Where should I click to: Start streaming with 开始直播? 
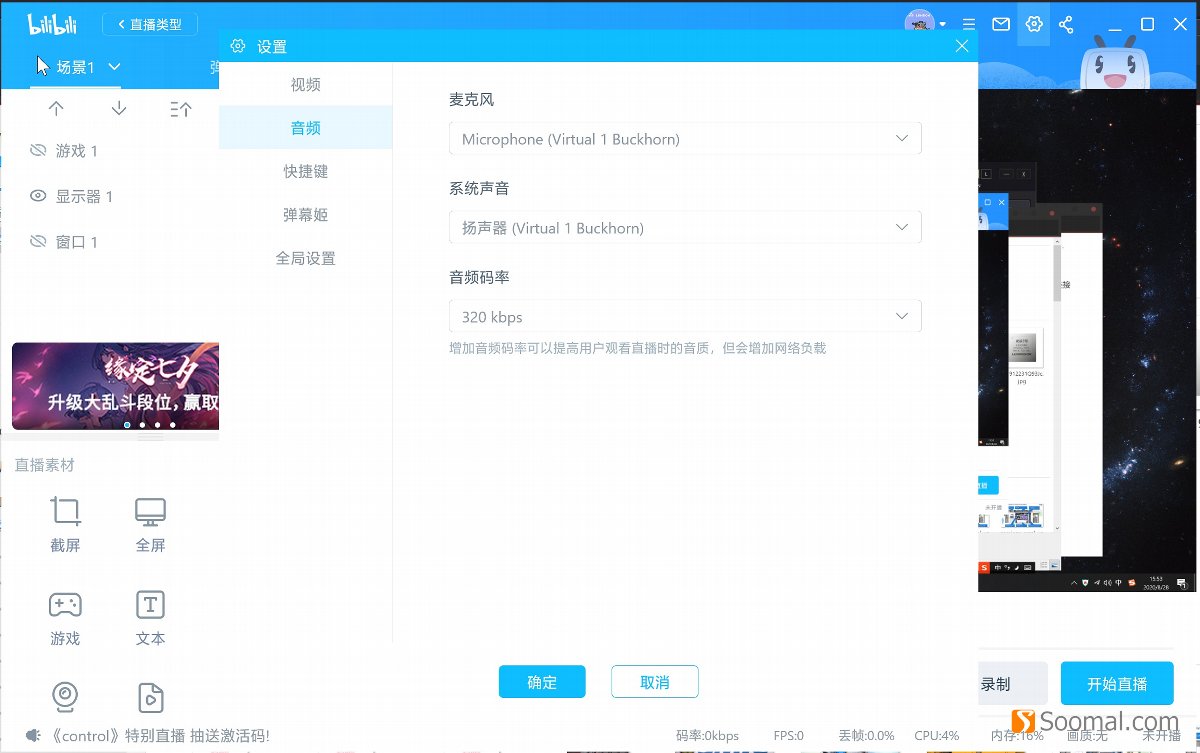pos(1117,682)
